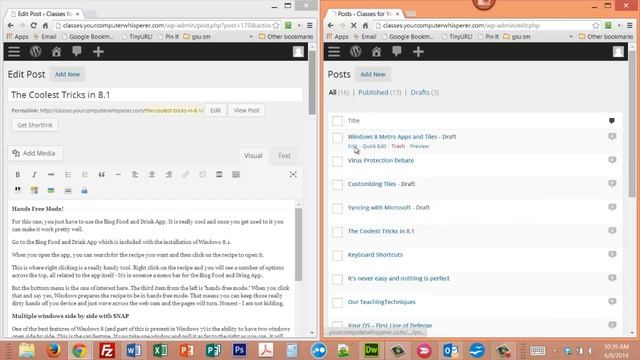
Task: Filter posts by Published
Action: coord(373,93)
